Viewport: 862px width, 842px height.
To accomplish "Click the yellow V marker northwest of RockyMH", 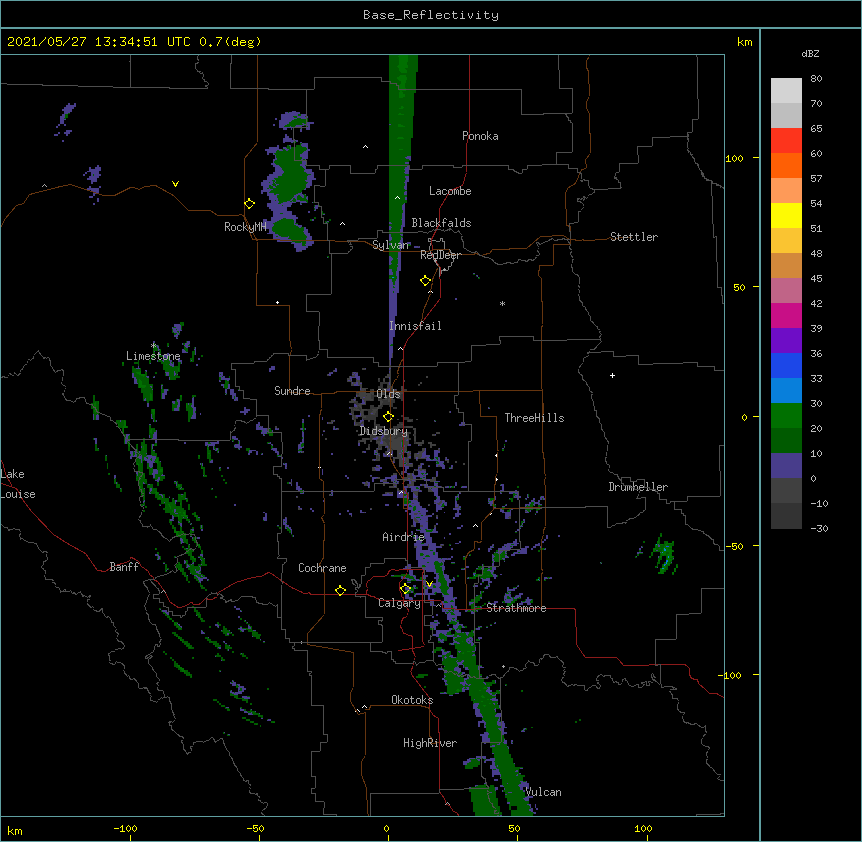I will tap(175, 184).
